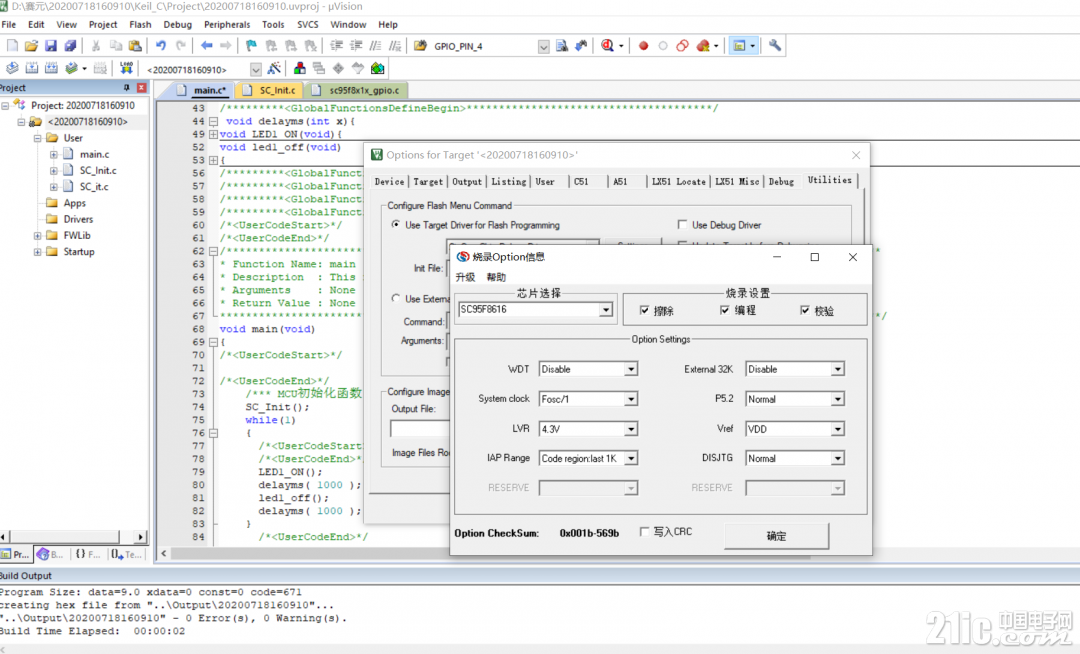Image resolution: width=1080 pixels, height=654 pixels.
Task: Open the 帮助 menu in 烧录Option window
Action: click(496, 277)
